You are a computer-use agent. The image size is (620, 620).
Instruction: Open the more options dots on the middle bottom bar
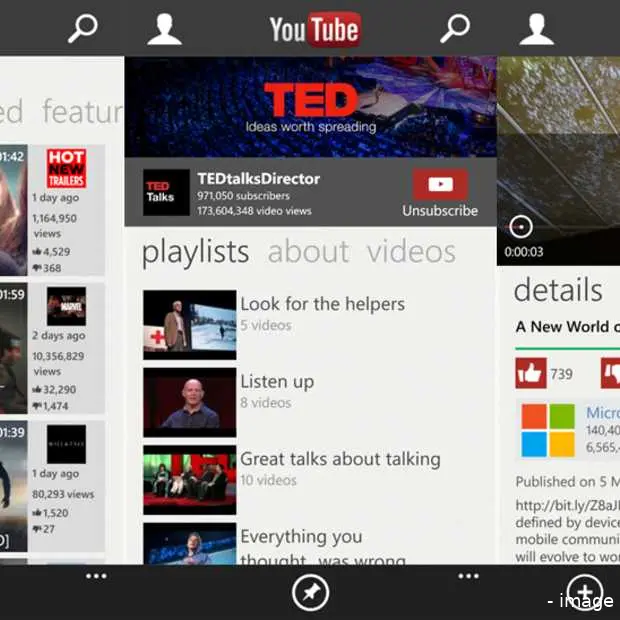[469, 576]
